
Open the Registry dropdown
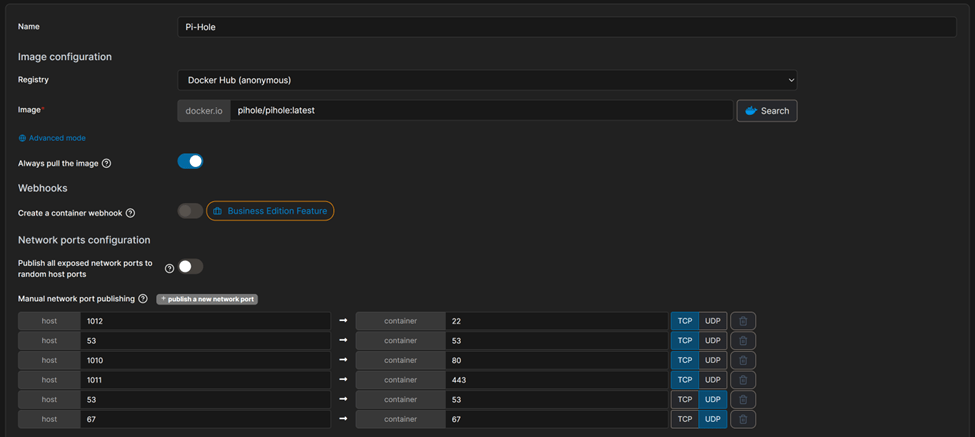click(487, 80)
